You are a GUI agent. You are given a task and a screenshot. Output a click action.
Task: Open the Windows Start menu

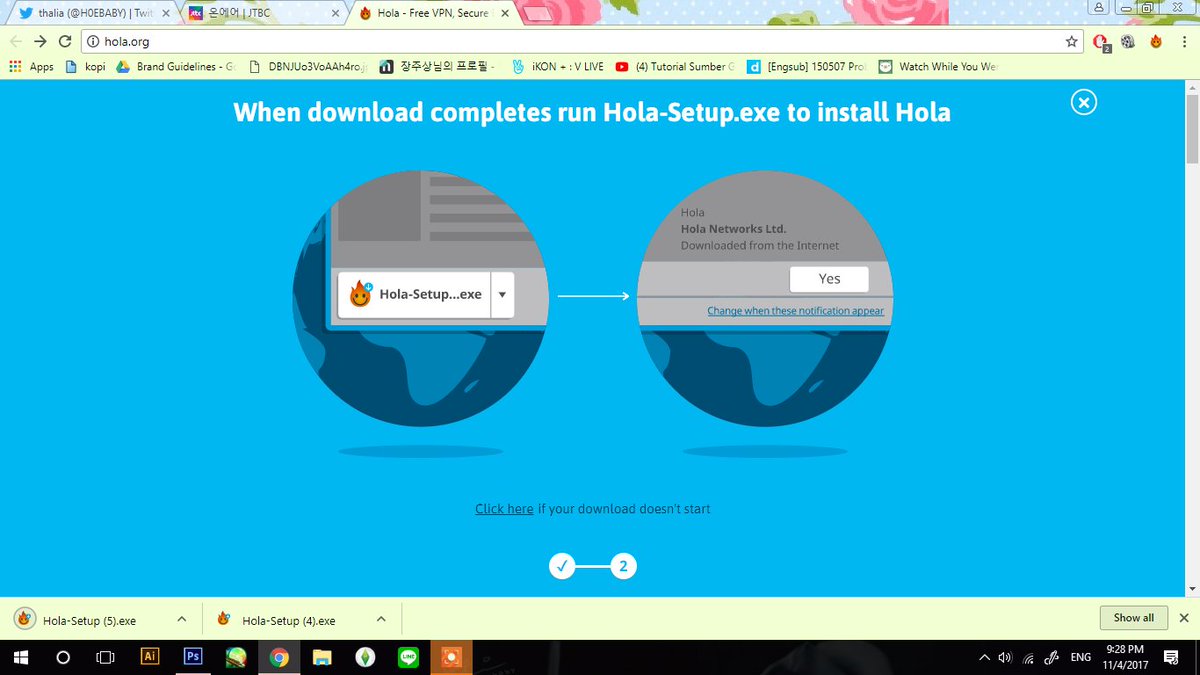pos(21,658)
